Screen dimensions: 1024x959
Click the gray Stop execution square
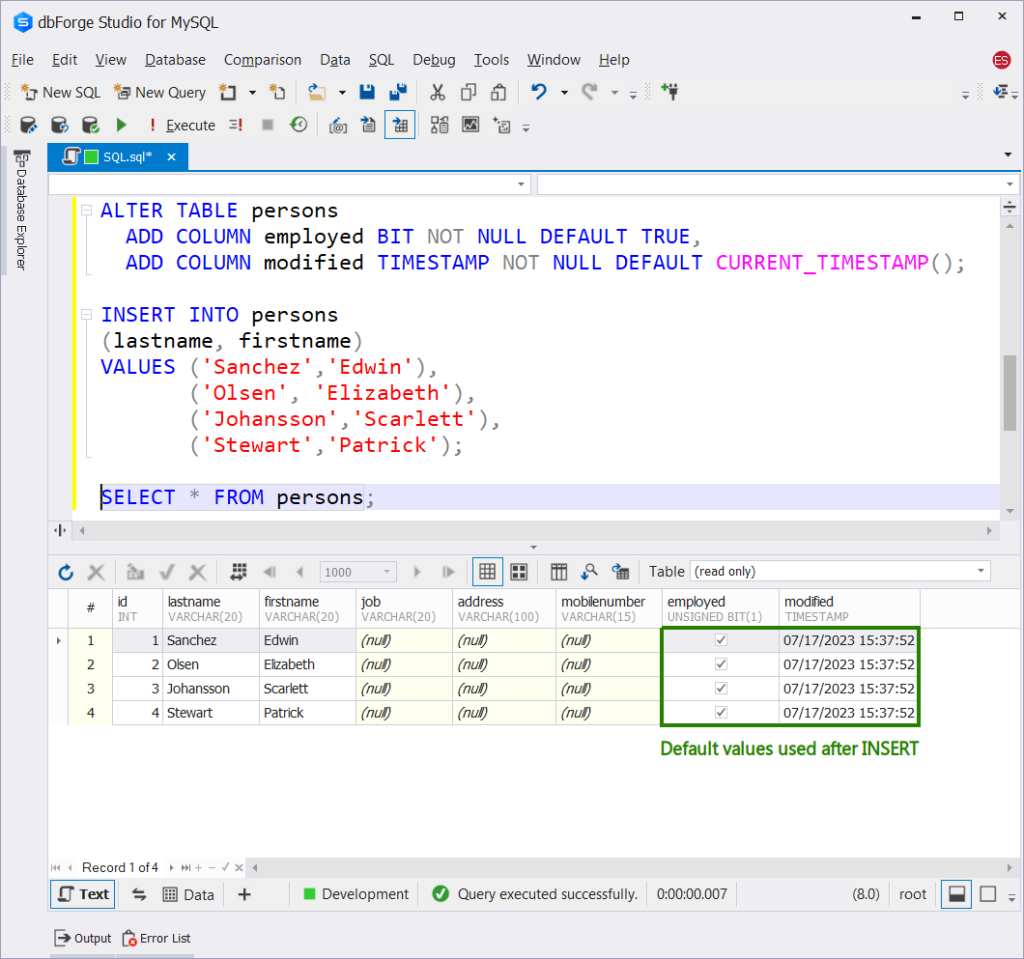267,125
